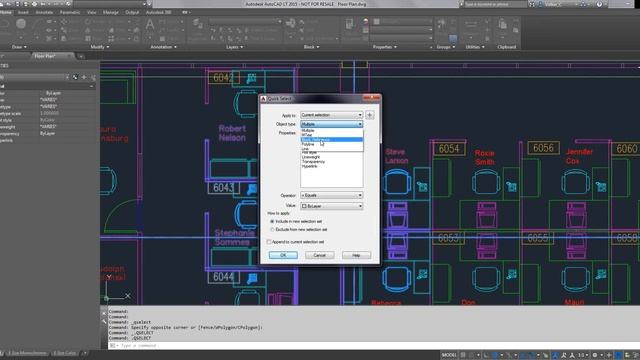Open the Manage ribbon tab
Image resolution: width=640 pixels, height=360 pixels.
click(111, 12)
